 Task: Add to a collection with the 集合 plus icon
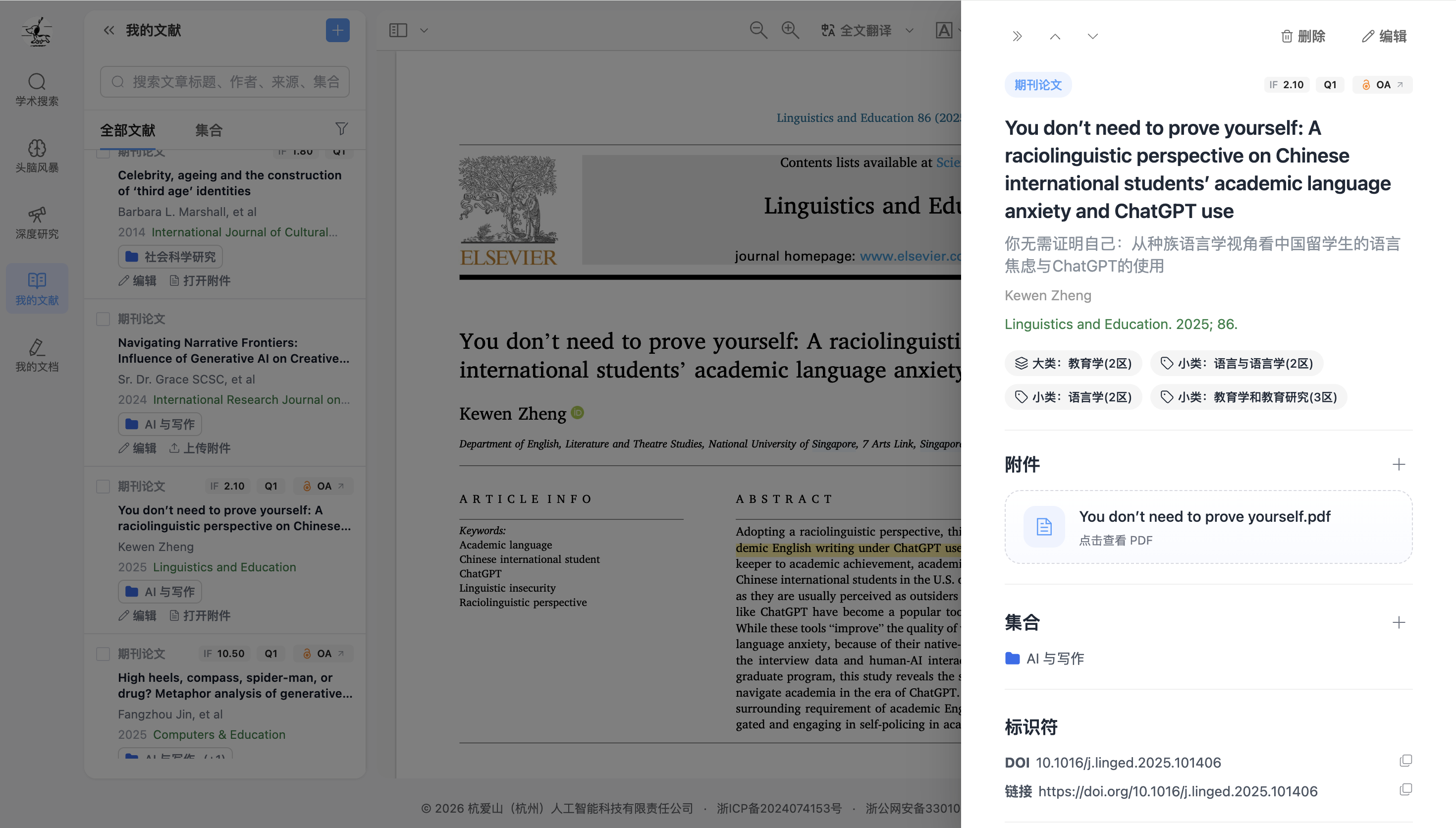tap(1399, 623)
